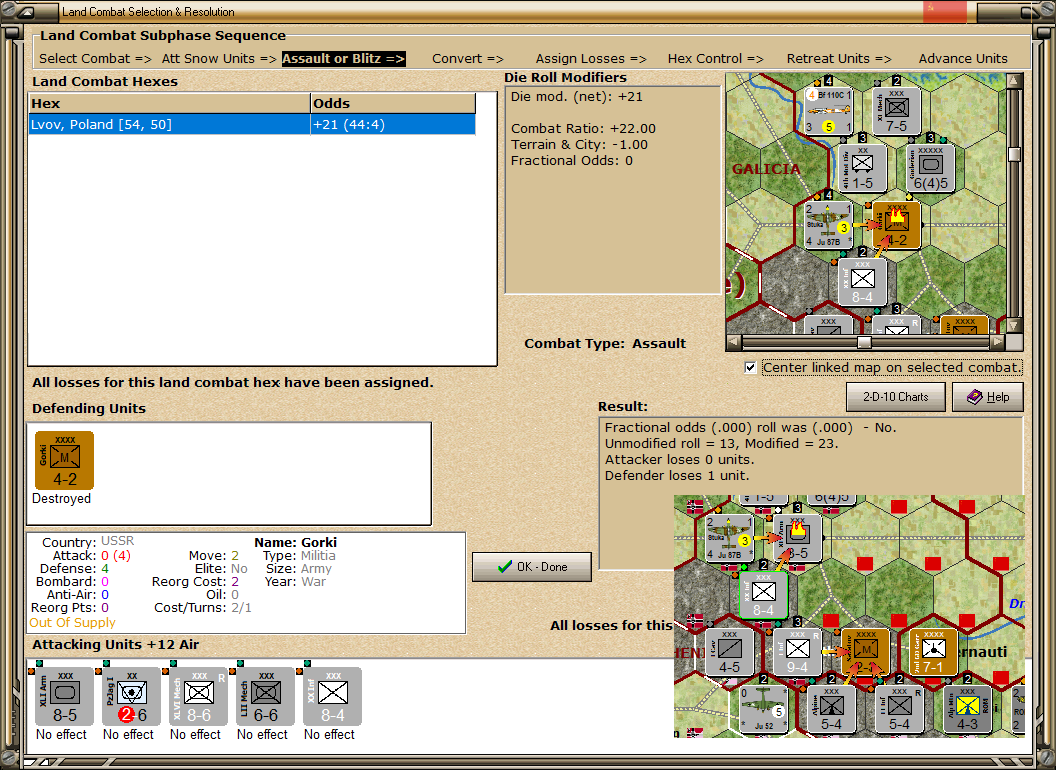Click the Odds column header

click(x=393, y=104)
